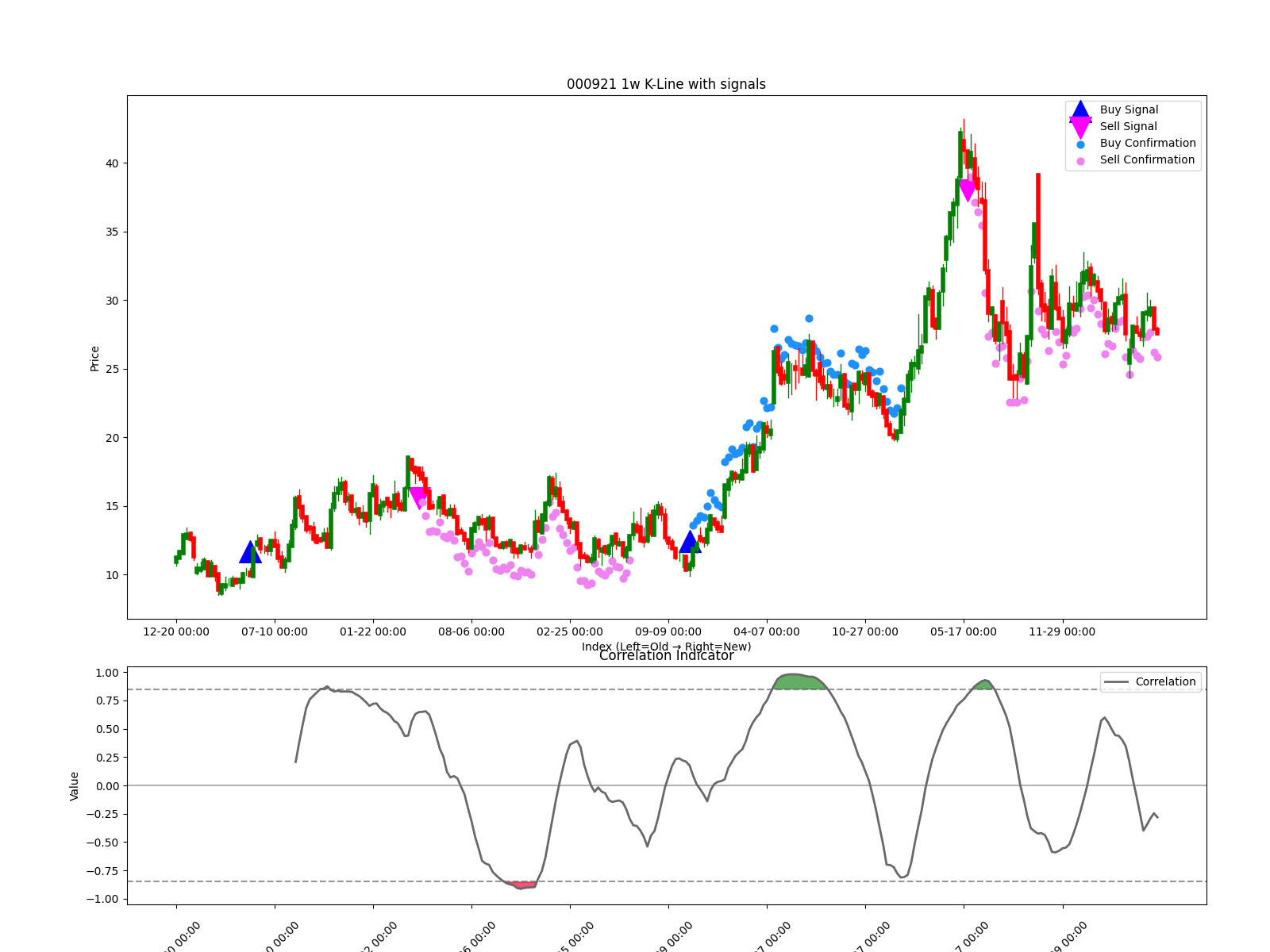
Task: Click the '05-17 00:00' x-axis tick label
Action: tap(964, 631)
